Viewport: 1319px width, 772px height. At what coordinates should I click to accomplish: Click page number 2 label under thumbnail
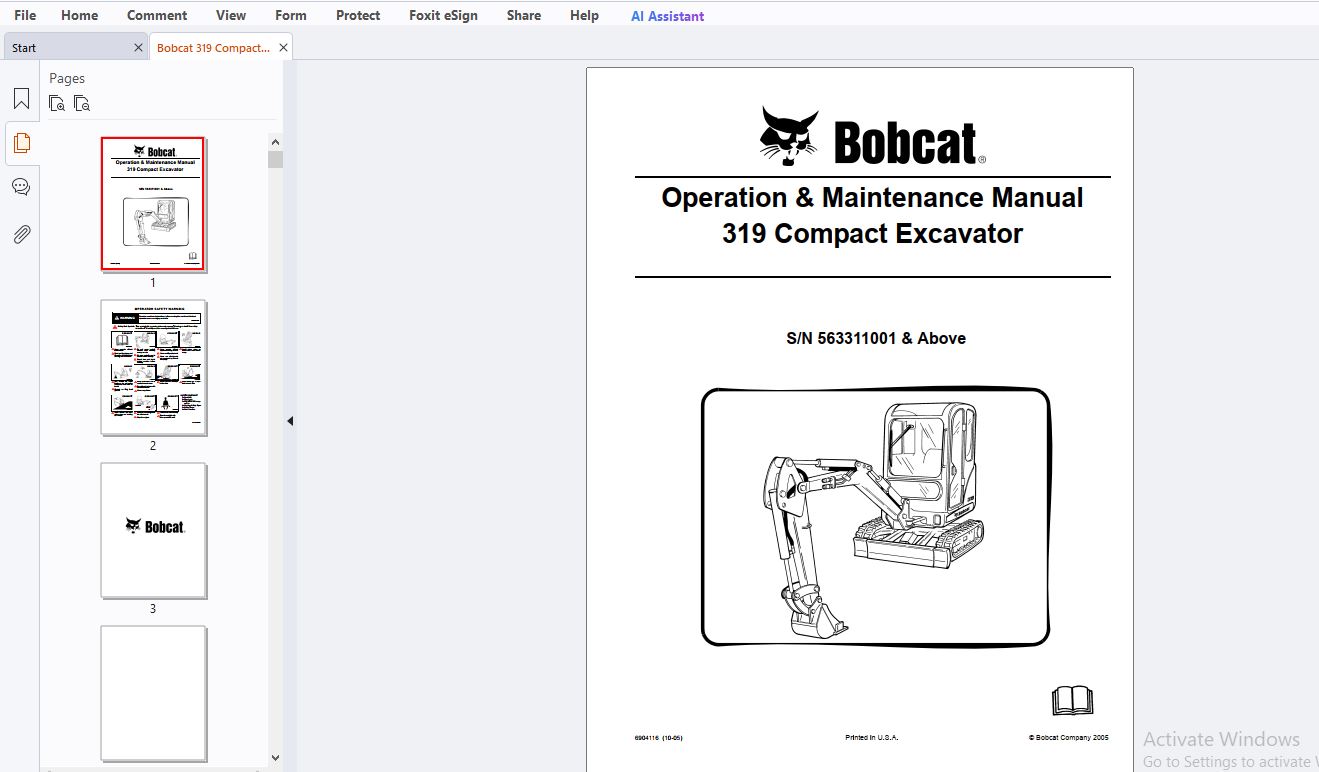pos(153,446)
